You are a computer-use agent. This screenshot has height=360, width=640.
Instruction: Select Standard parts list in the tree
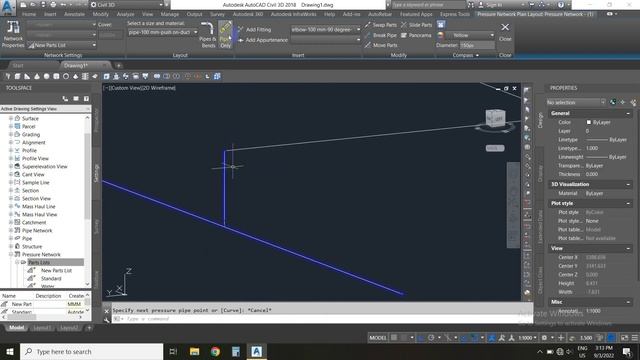[51, 278]
